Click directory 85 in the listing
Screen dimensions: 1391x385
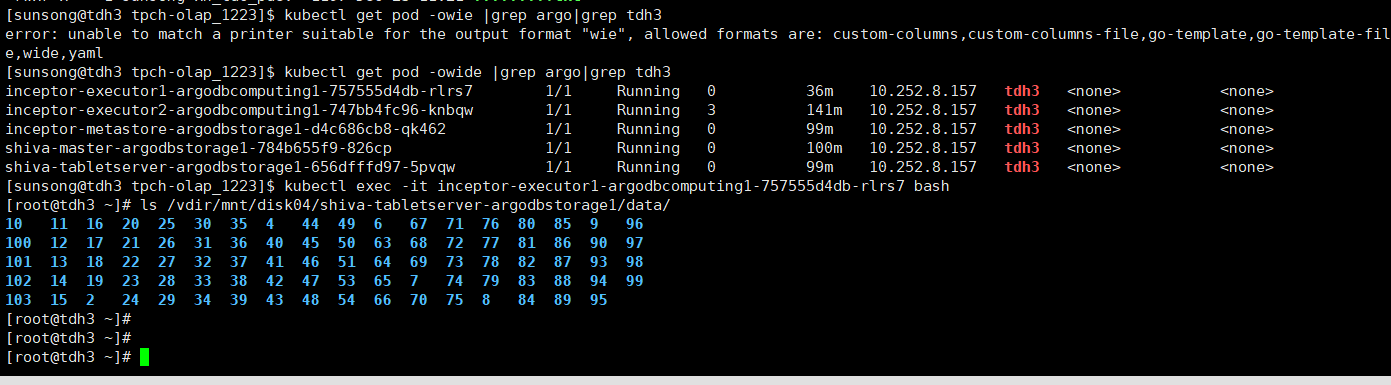(x=563, y=224)
